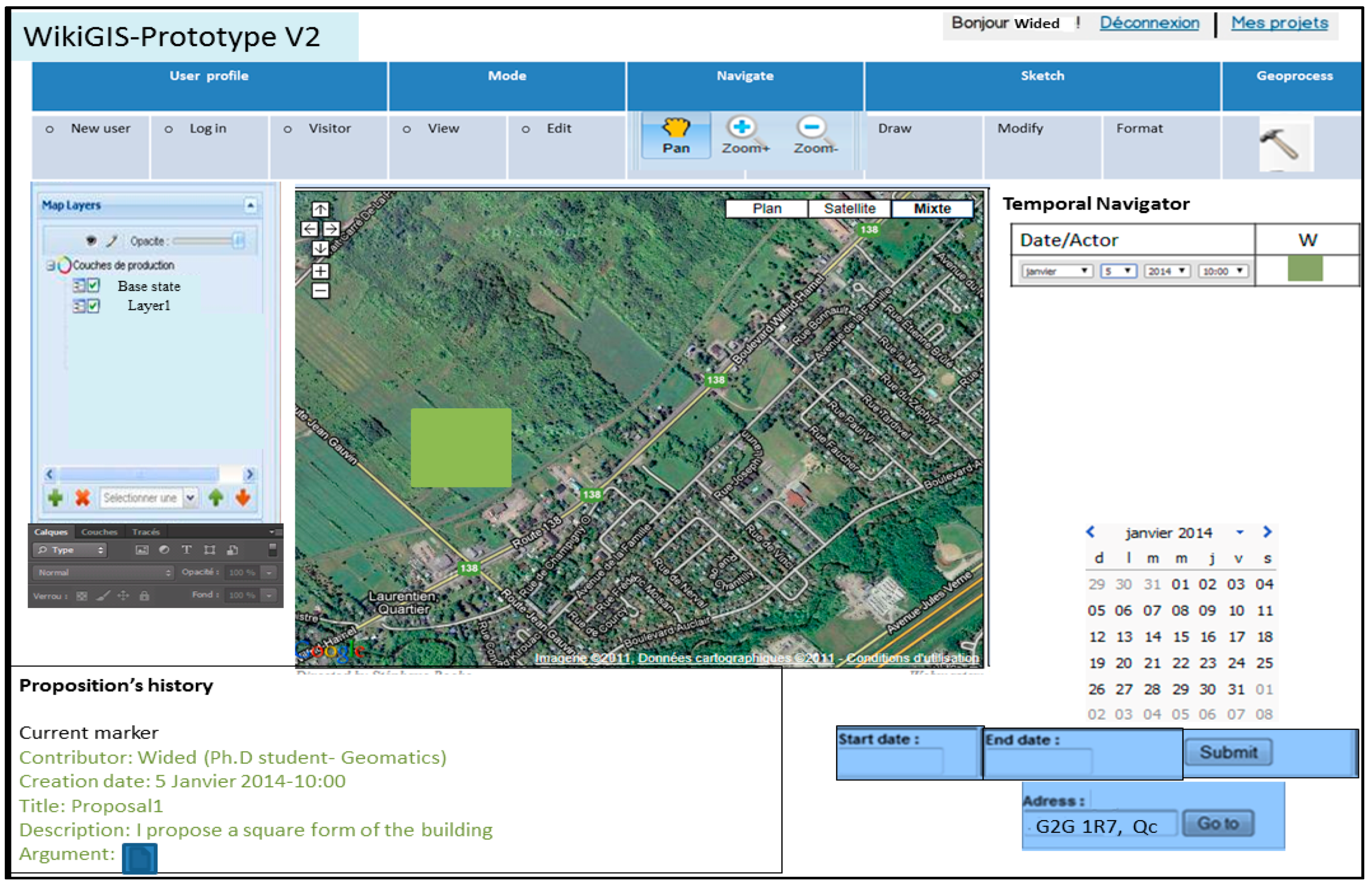Open the Geoprocess hammer tool
This screenshot has width=1372, height=886.
click(1282, 144)
